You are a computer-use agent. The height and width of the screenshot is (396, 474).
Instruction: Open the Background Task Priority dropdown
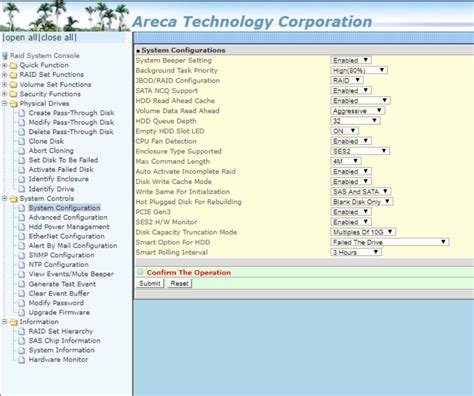pos(359,70)
